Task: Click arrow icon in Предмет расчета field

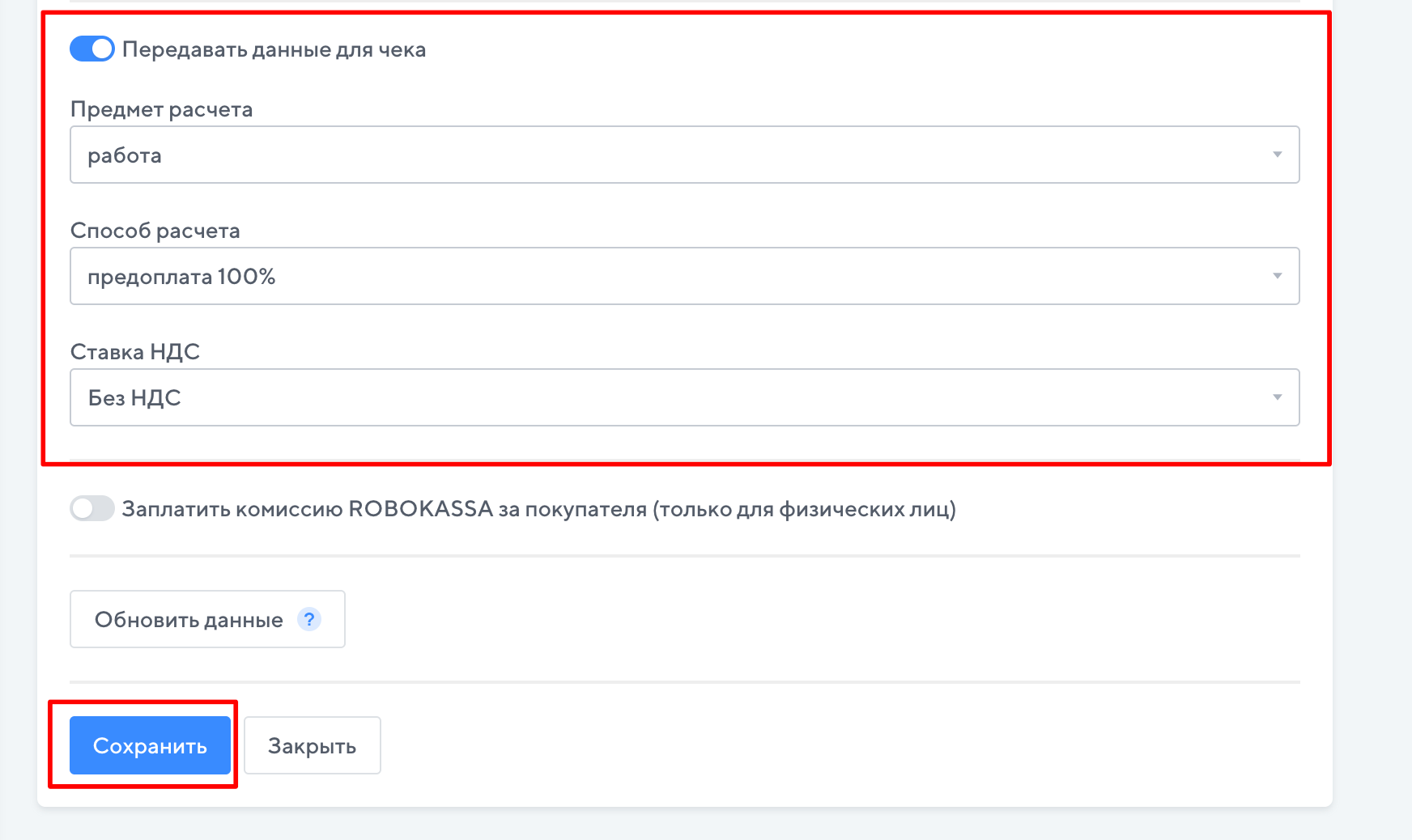Action: [1277, 155]
